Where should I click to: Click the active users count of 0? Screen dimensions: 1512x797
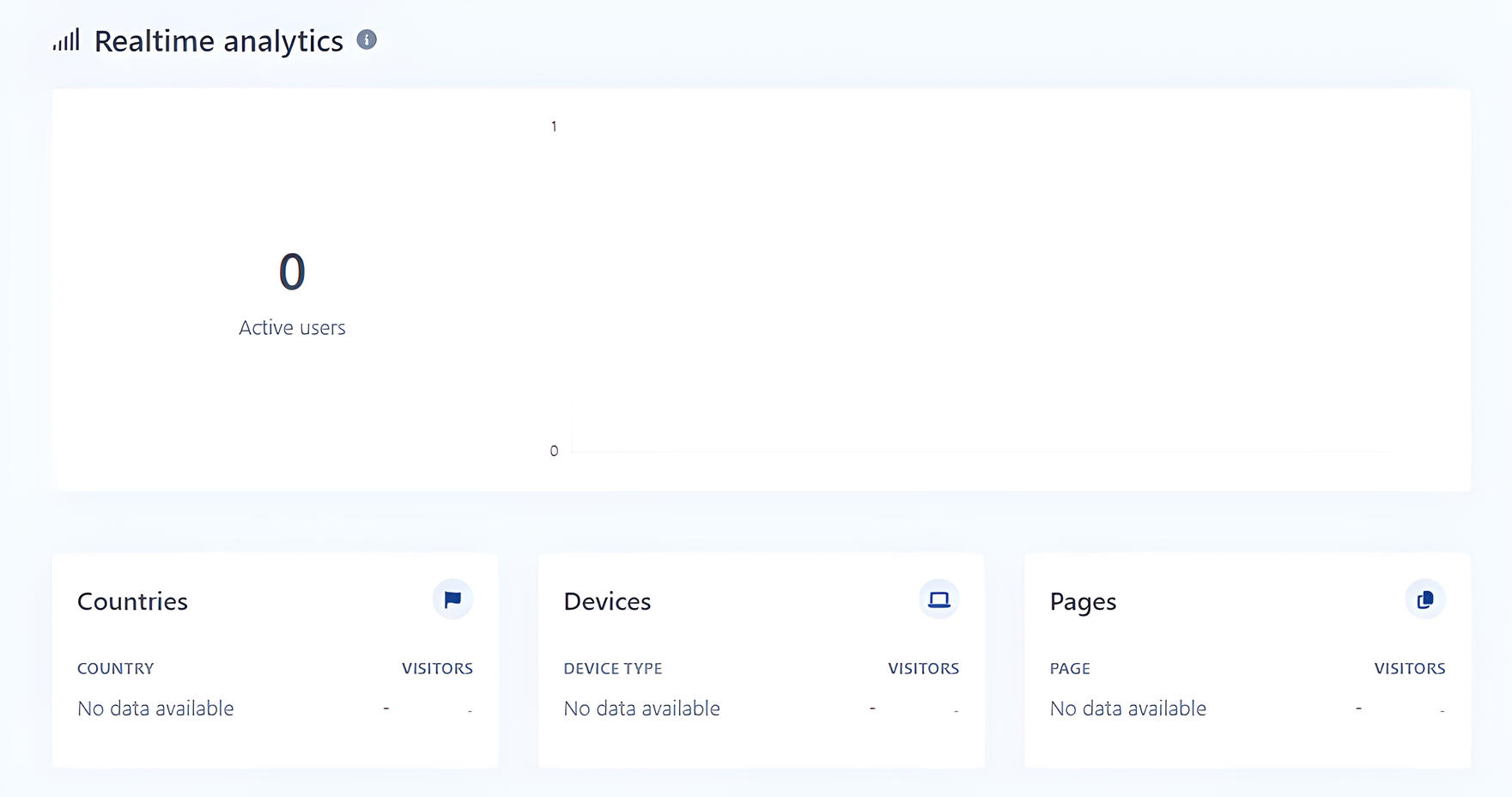click(x=292, y=272)
